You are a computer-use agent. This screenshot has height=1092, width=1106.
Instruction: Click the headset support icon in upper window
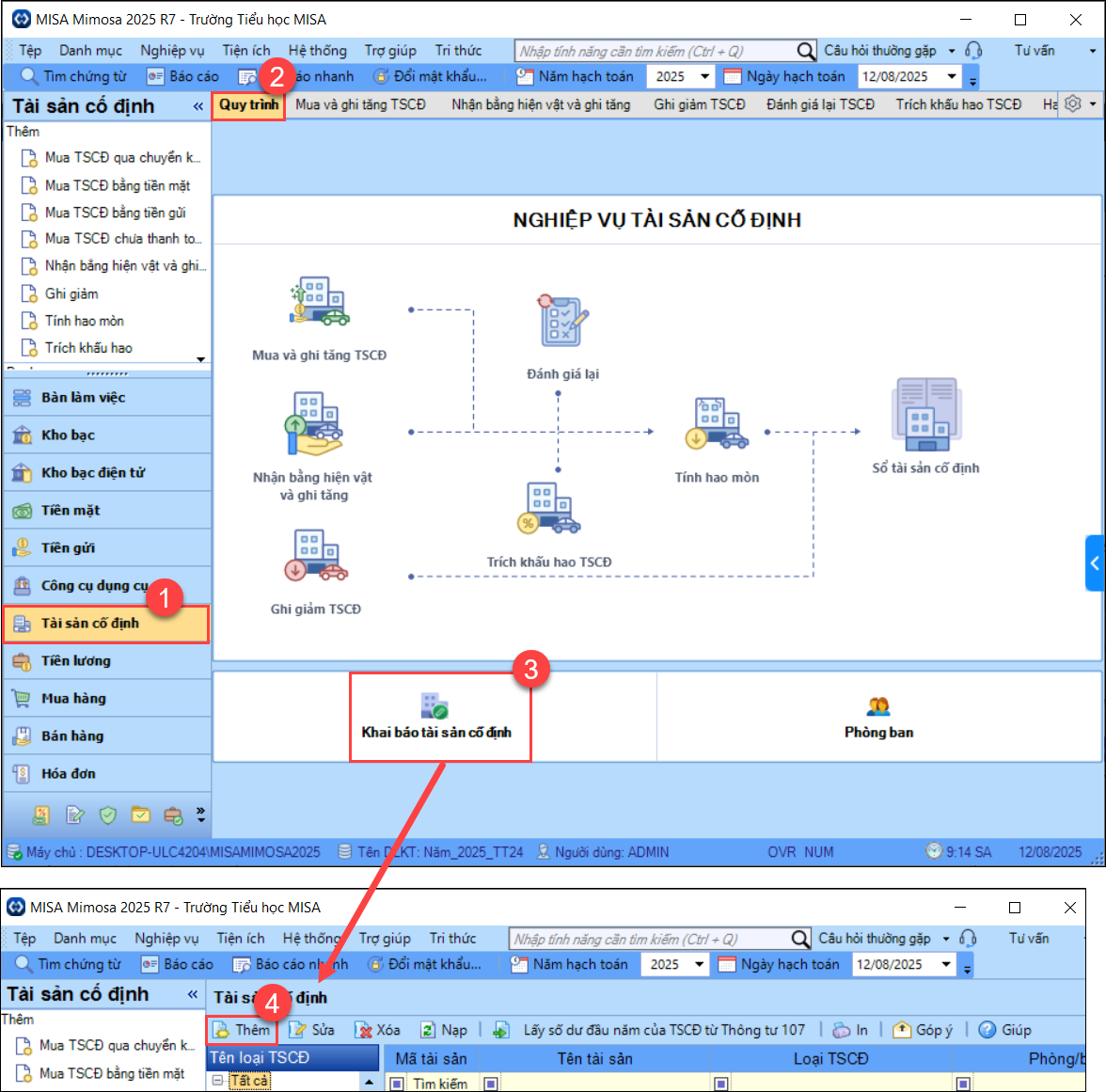[973, 51]
